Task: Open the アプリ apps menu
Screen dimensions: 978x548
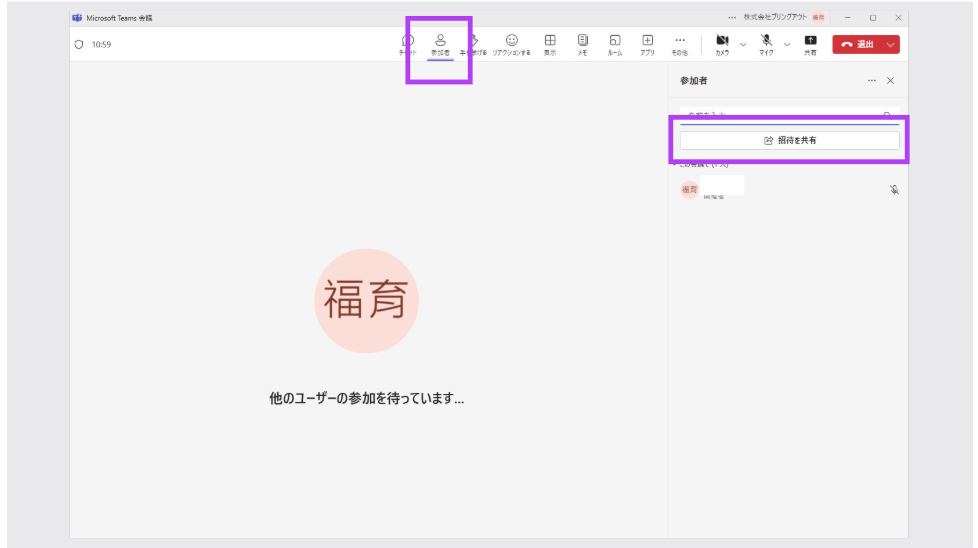Action: [x=647, y=45]
